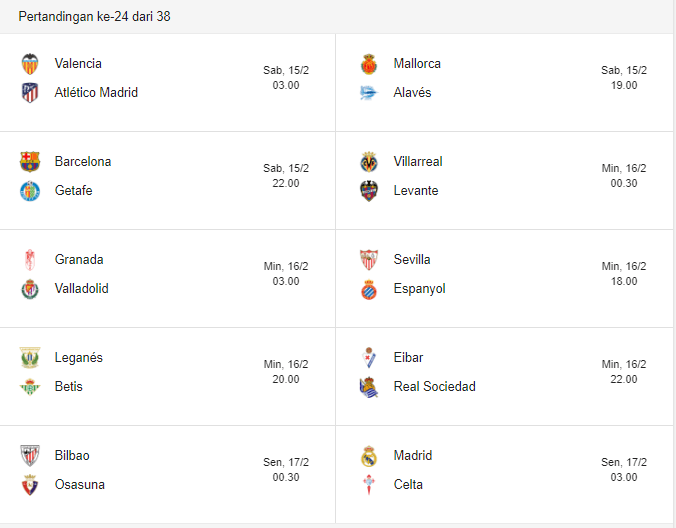Click the Levante match time 00.30
This screenshot has height=528, width=676.
624,184
